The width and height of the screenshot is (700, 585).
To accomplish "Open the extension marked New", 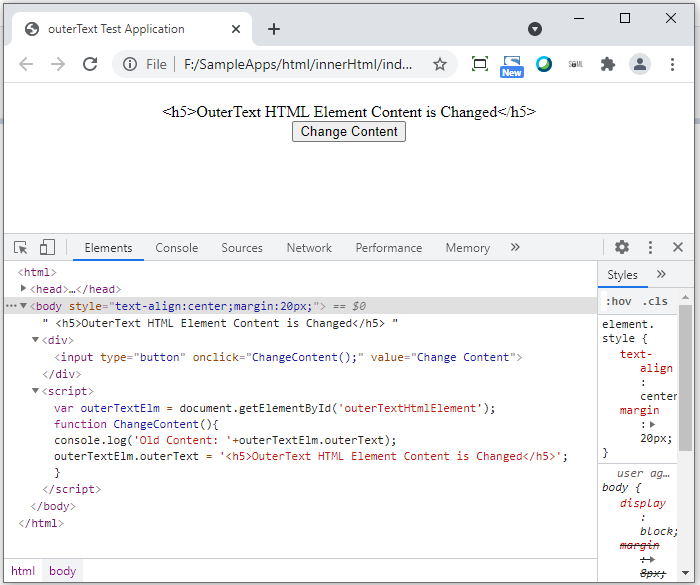I will tap(512, 66).
